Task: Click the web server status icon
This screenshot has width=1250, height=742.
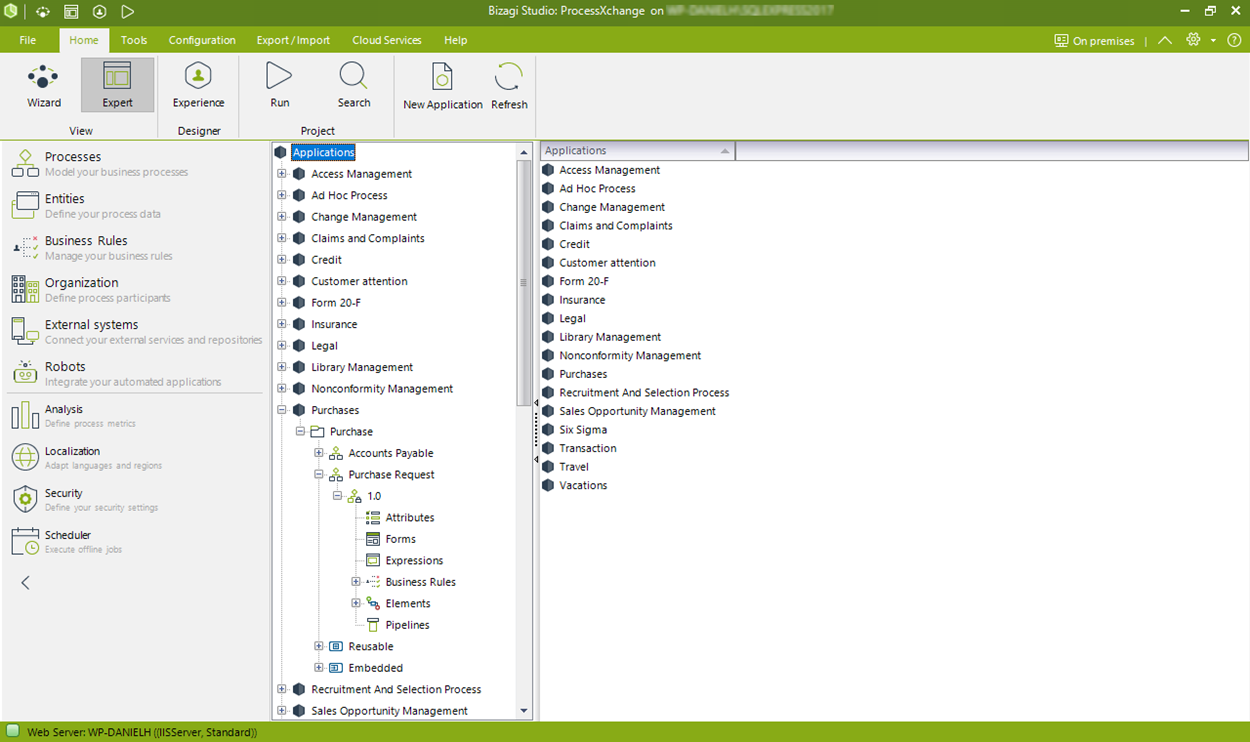Action: pos(13,731)
